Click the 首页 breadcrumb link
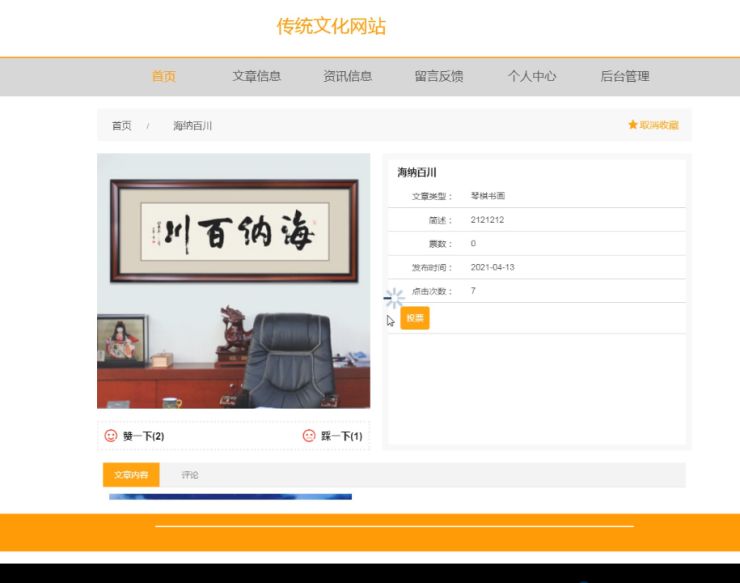The height and width of the screenshot is (583, 740). pyautogui.click(x=121, y=126)
